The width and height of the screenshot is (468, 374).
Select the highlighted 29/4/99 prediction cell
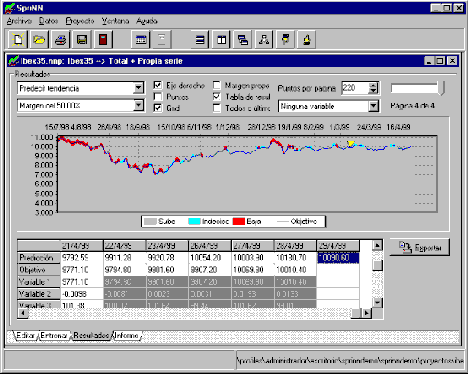pyautogui.click(x=338, y=258)
